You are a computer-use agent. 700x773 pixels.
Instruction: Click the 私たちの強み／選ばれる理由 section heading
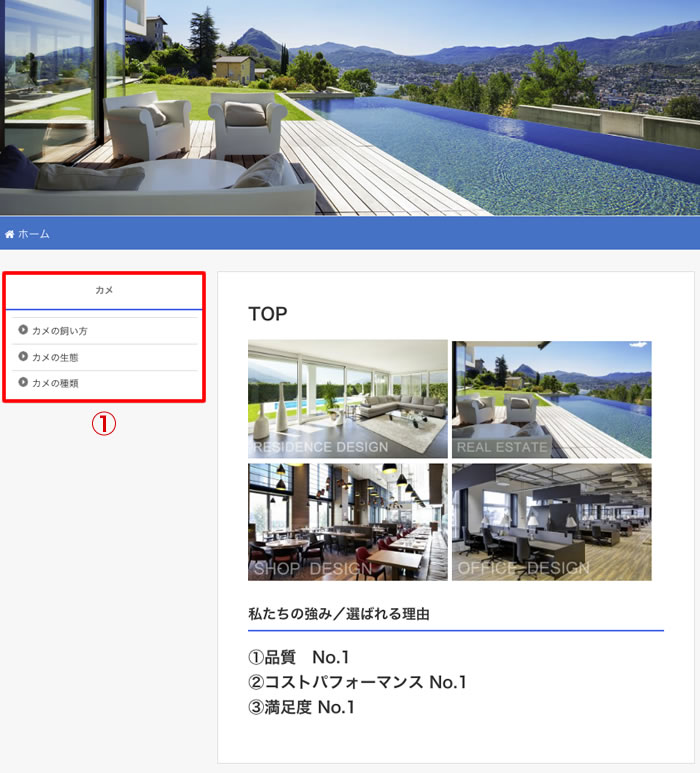(x=339, y=614)
